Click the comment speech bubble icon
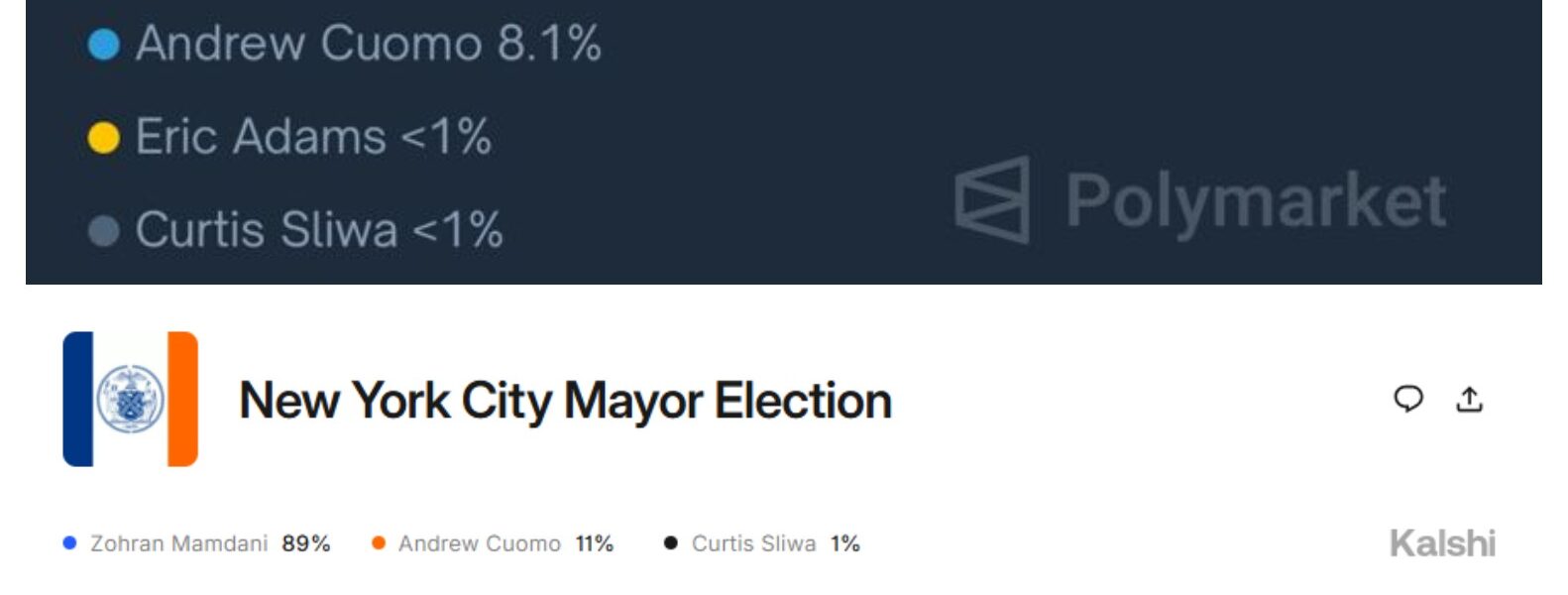The width and height of the screenshot is (1568, 595). click(1407, 399)
